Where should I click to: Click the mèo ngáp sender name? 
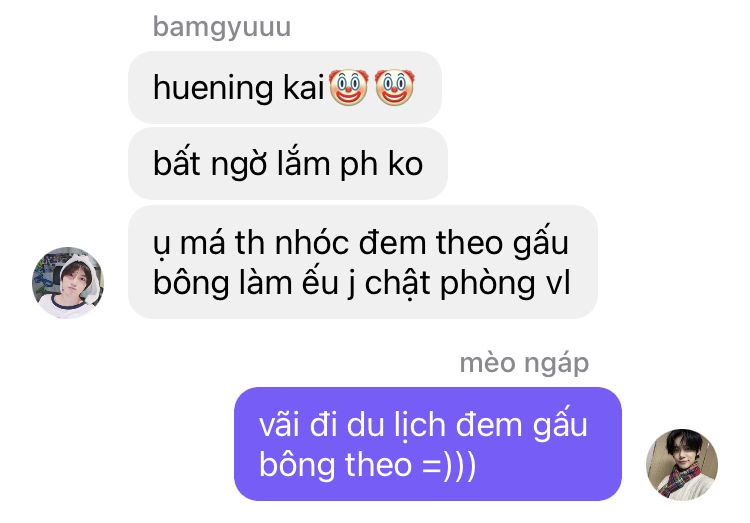pos(524,364)
